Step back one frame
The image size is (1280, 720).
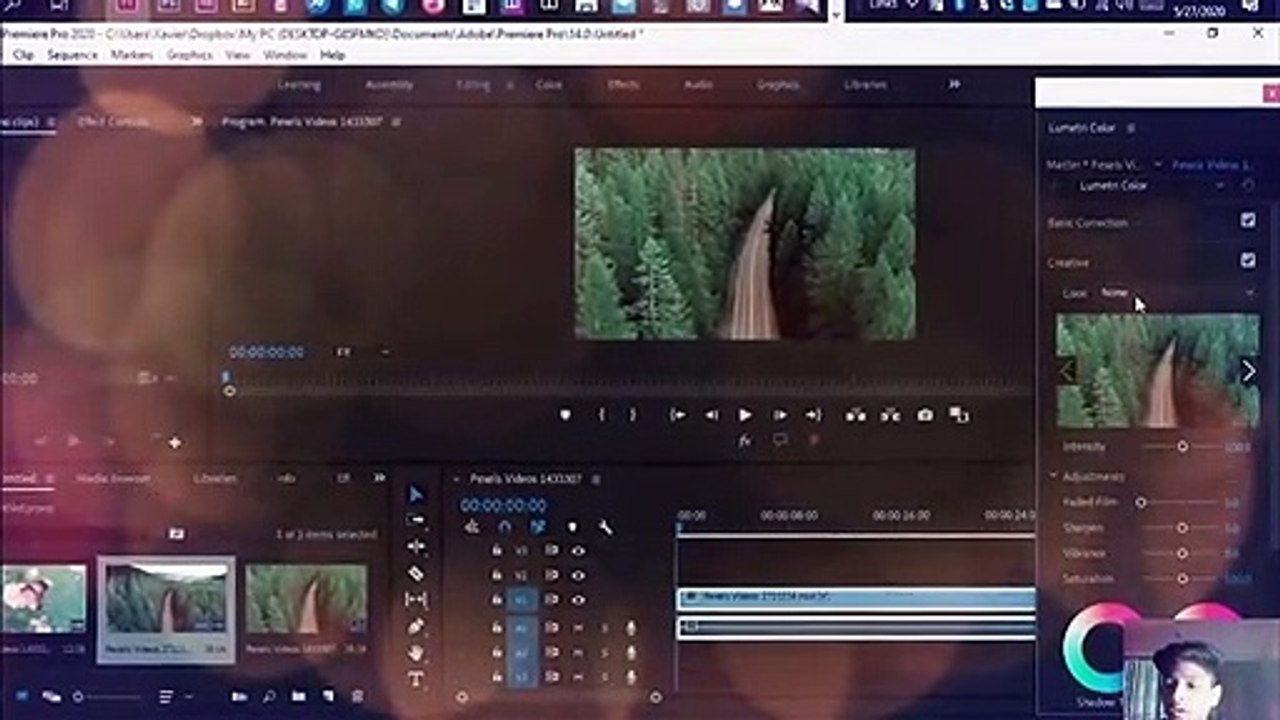[x=711, y=415]
